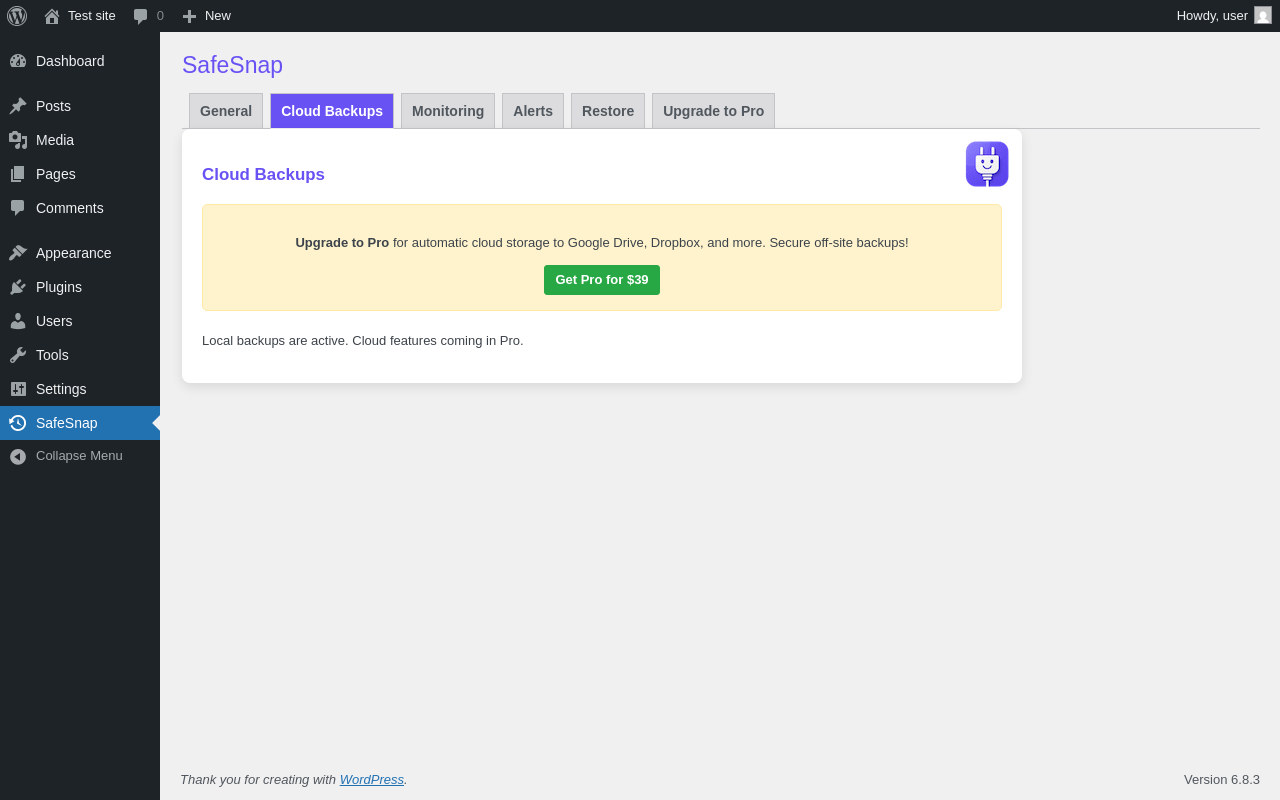Open the Tools menu label
The image size is (1280, 800).
pyautogui.click(x=52, y=355)
